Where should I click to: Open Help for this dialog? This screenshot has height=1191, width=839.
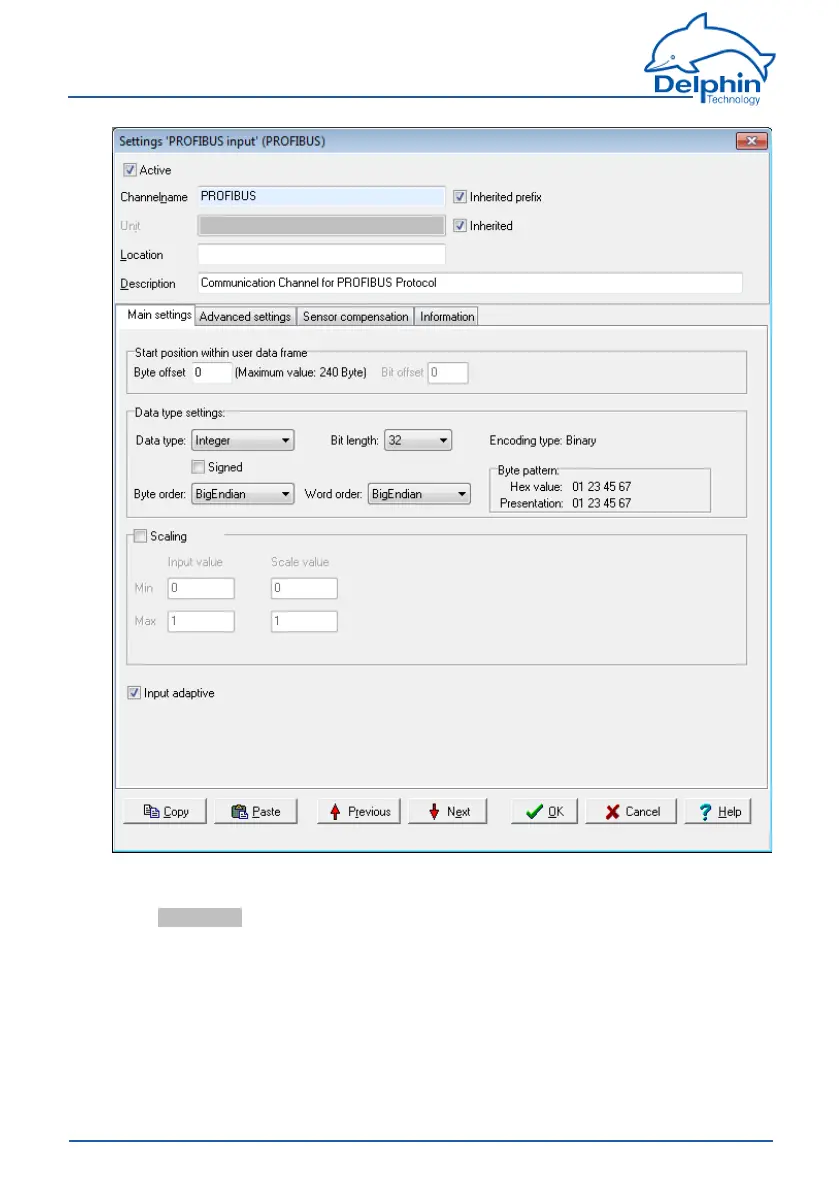click(718, 811)
